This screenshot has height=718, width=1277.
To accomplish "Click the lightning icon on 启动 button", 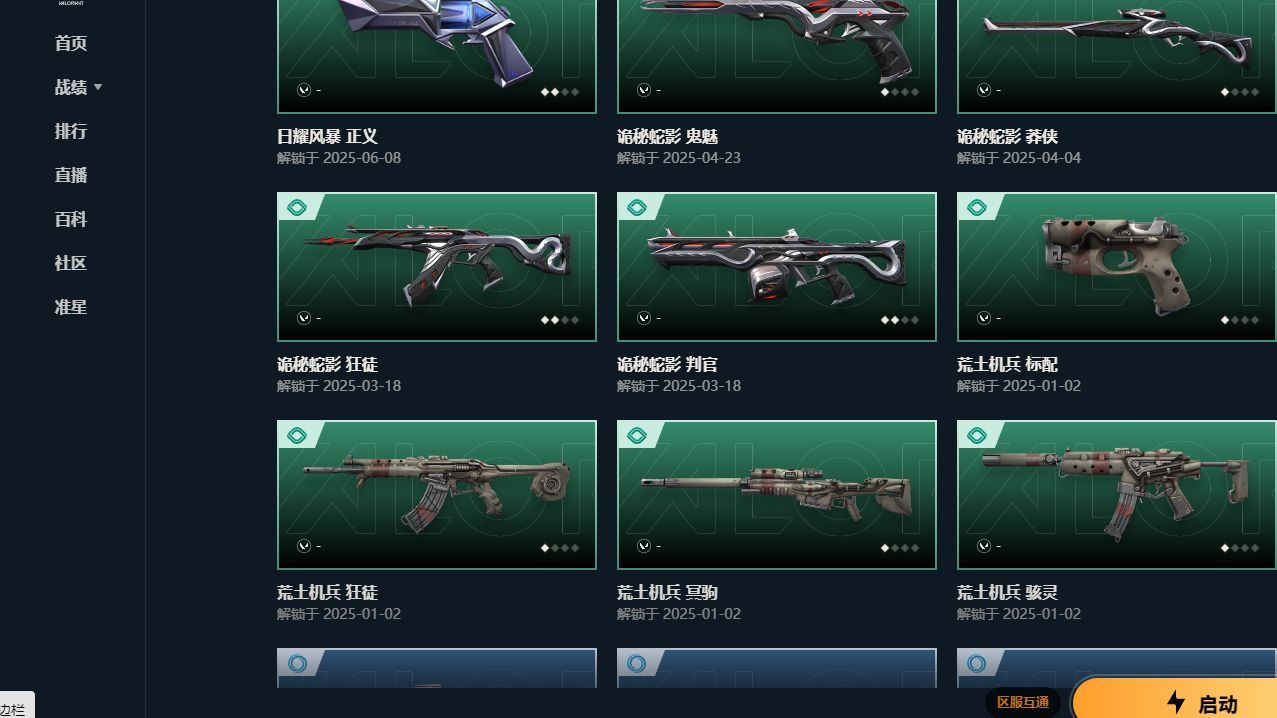I will [x=1176, y=703].
